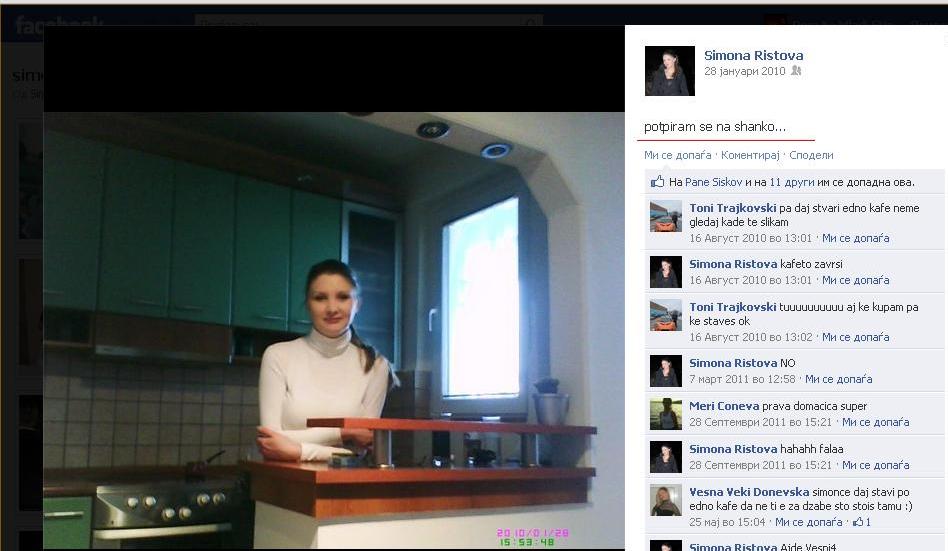Open Simona Ristova's name link in post header

753,55
